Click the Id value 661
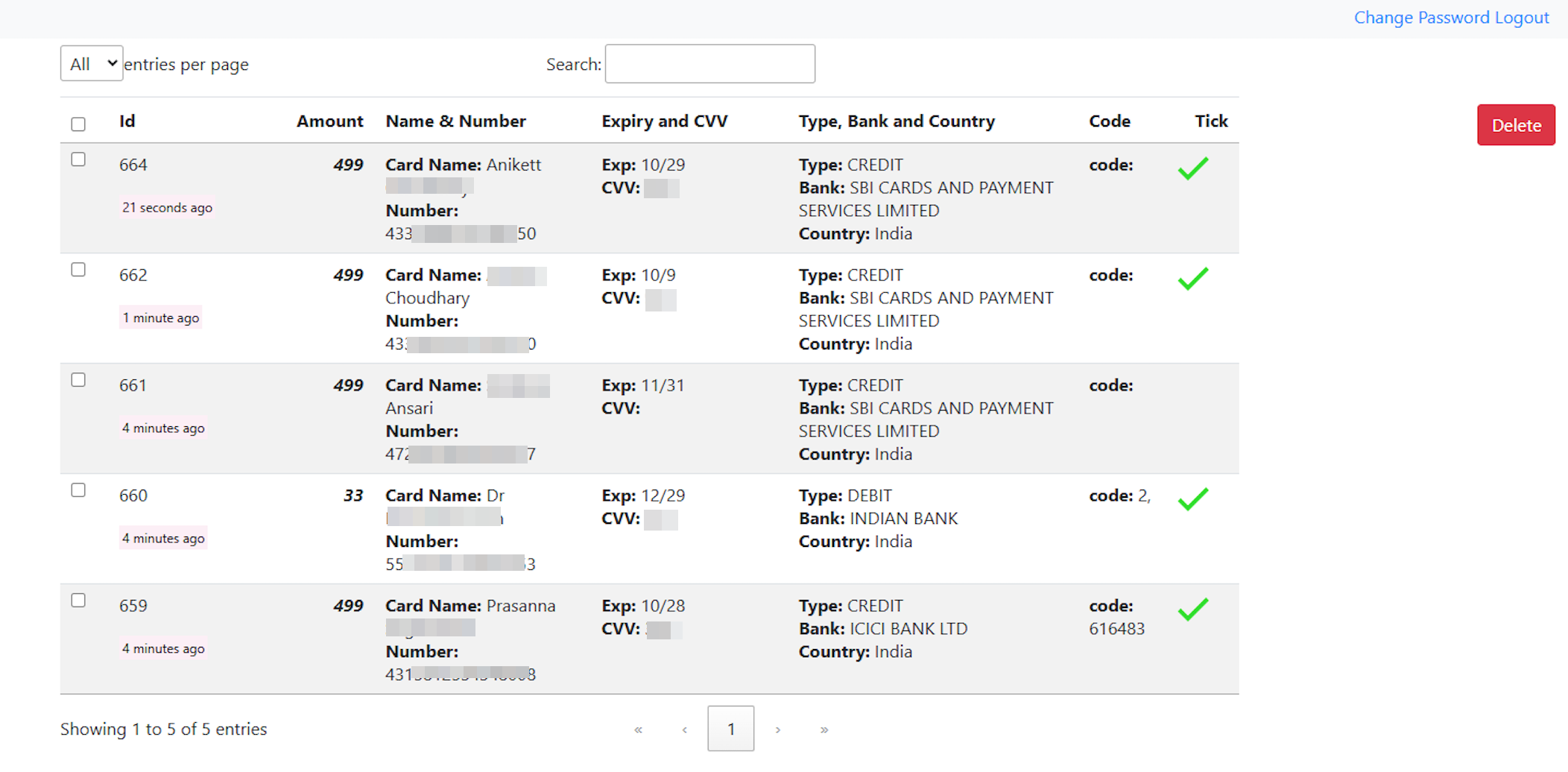This screenshot has width=1568, height=772. [133, 385]
